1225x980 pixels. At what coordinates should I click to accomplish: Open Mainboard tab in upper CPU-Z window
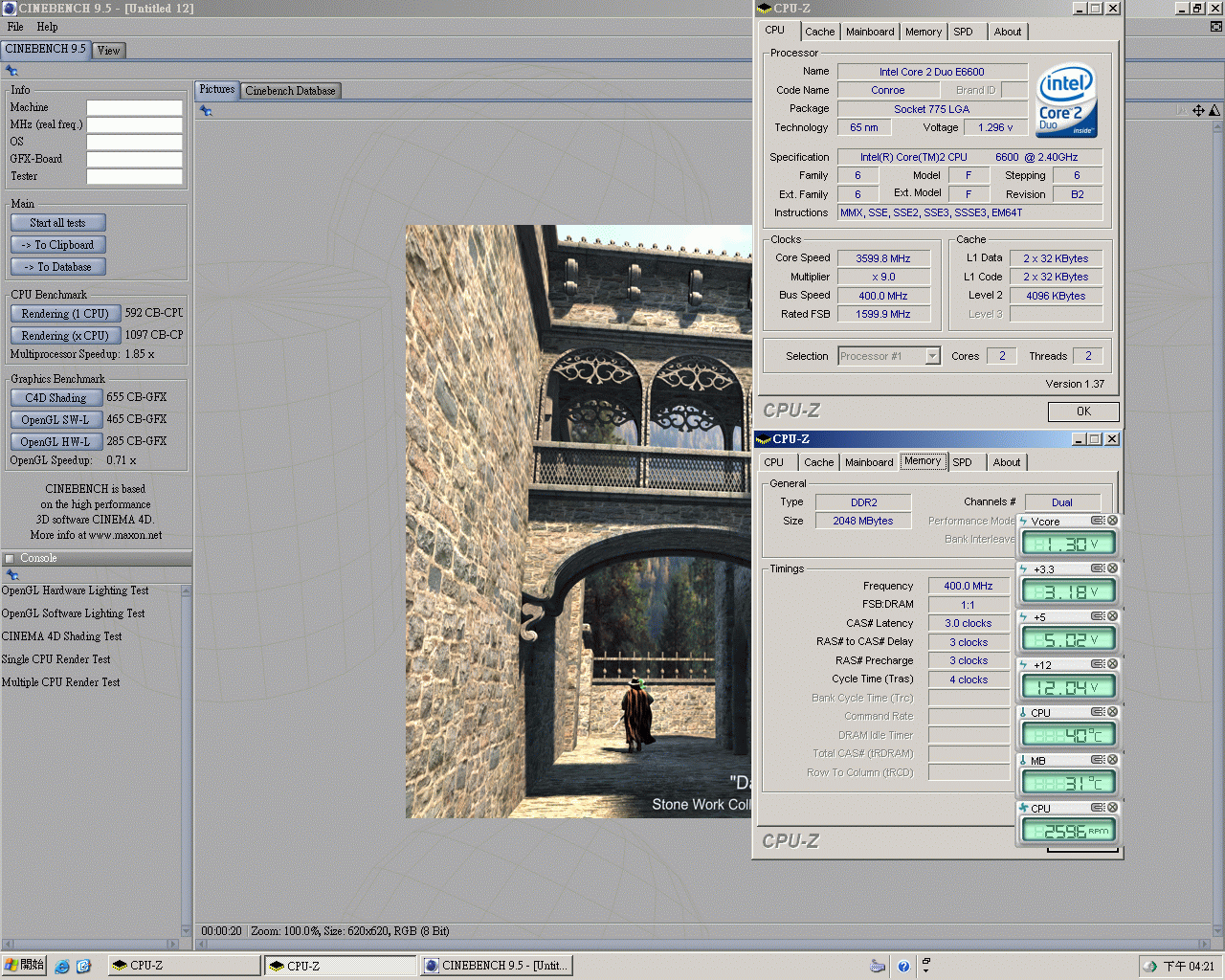click(870, 32)
